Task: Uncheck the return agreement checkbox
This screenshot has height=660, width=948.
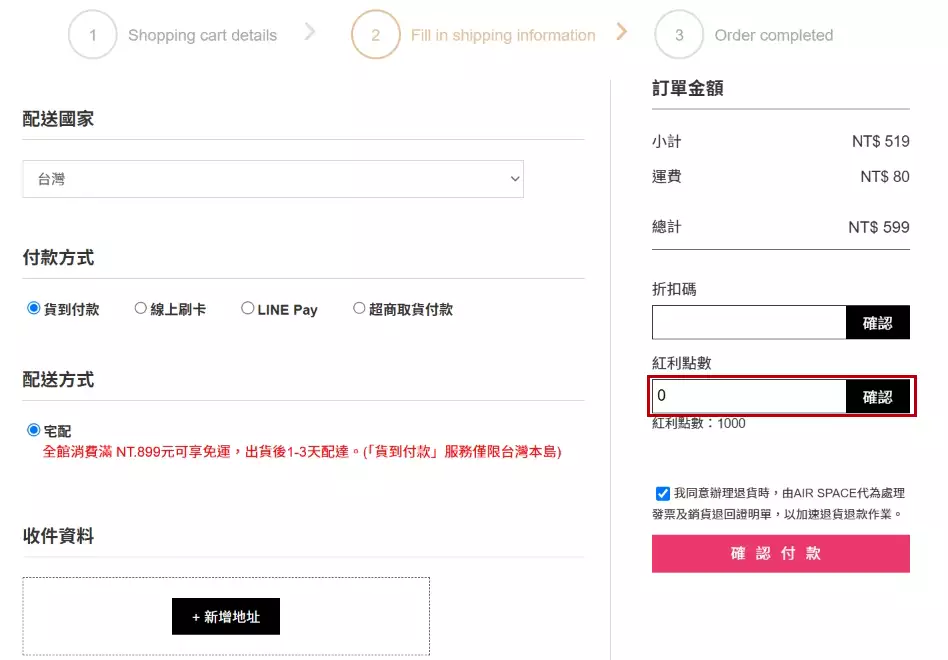Action: 663,493
